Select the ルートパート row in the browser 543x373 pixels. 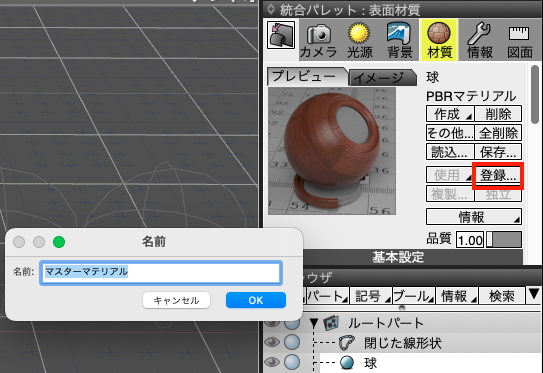pyautogui.click(x=402, y=323)
